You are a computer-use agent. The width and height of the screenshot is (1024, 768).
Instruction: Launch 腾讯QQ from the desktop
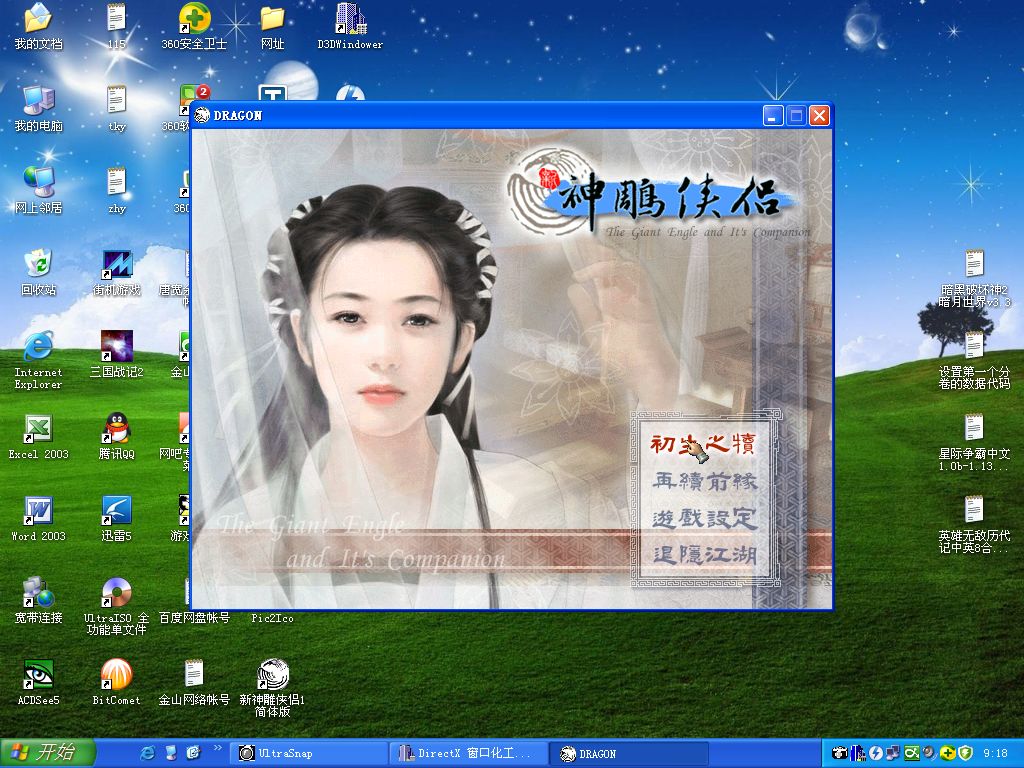click(x=116, y=437)
